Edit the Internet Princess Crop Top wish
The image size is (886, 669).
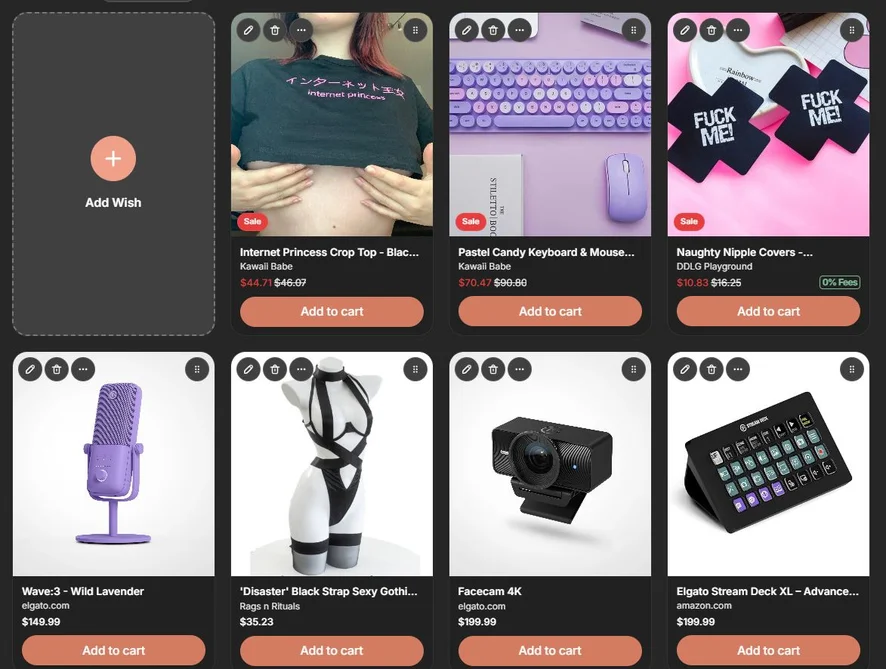(x=248, y=30)
